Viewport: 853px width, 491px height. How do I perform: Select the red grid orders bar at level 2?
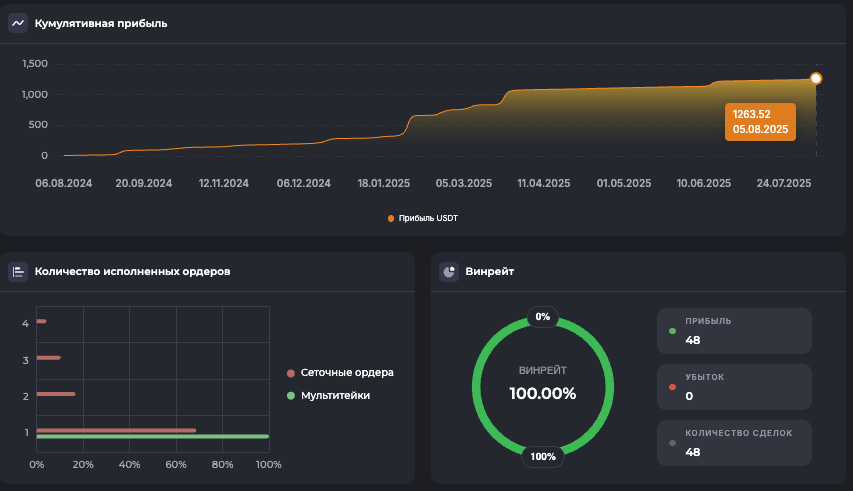click(x=56, y=394)
